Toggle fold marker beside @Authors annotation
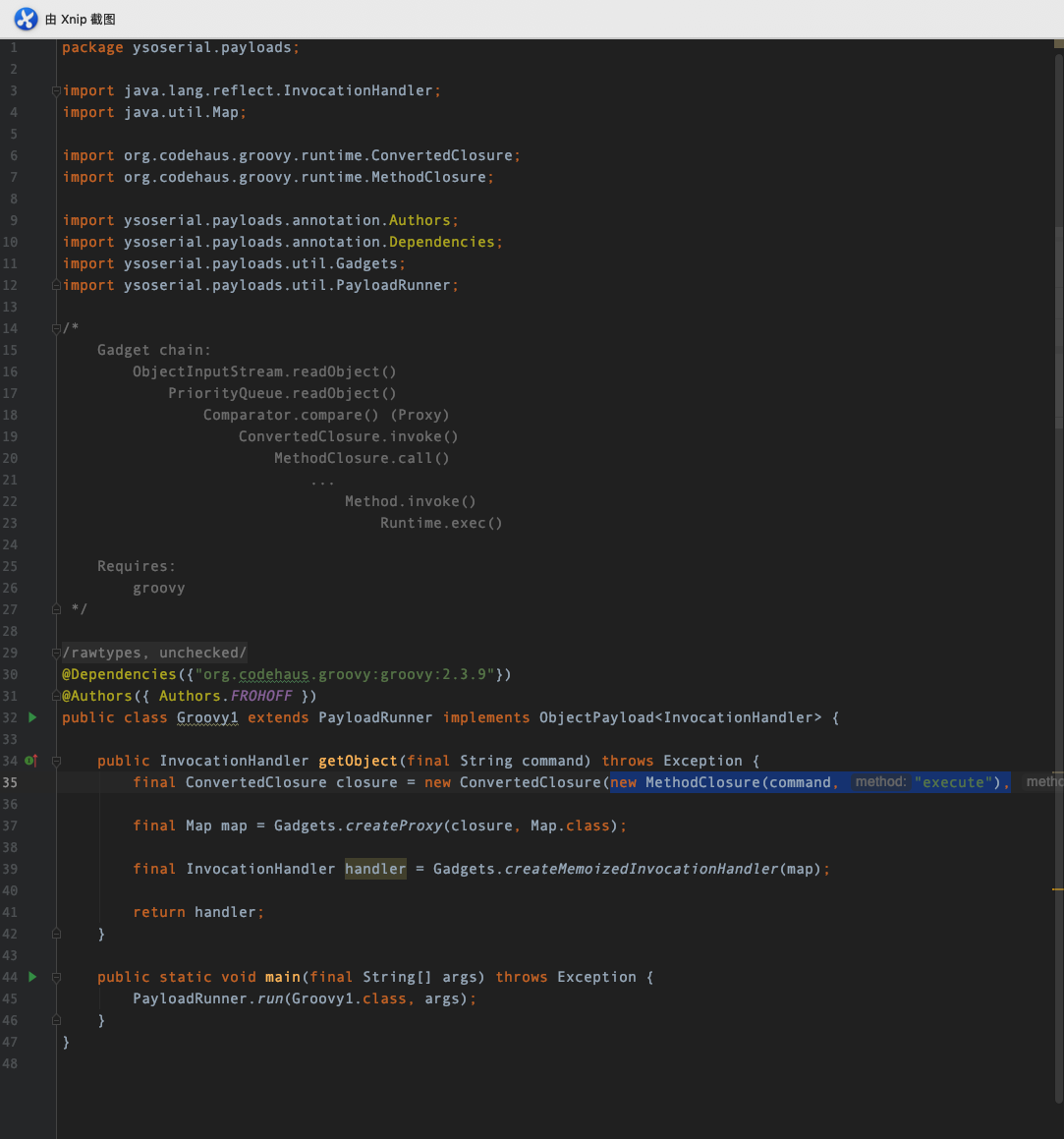This screenshot has height=1139, width=1064. [x=56, y=696]
